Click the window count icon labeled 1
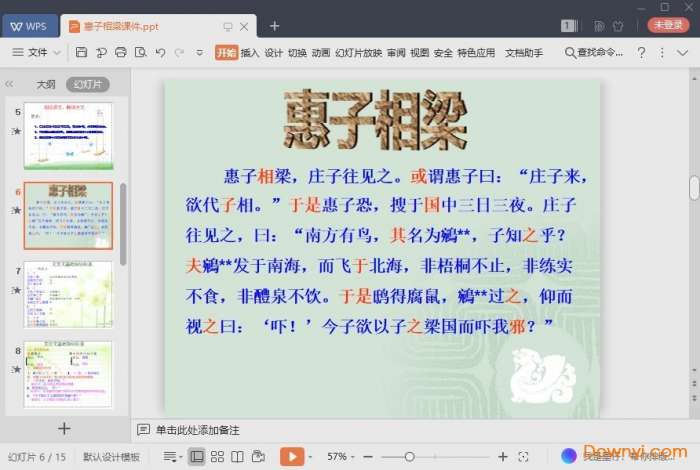Screen dimensions: 700x470 (569, 26)
